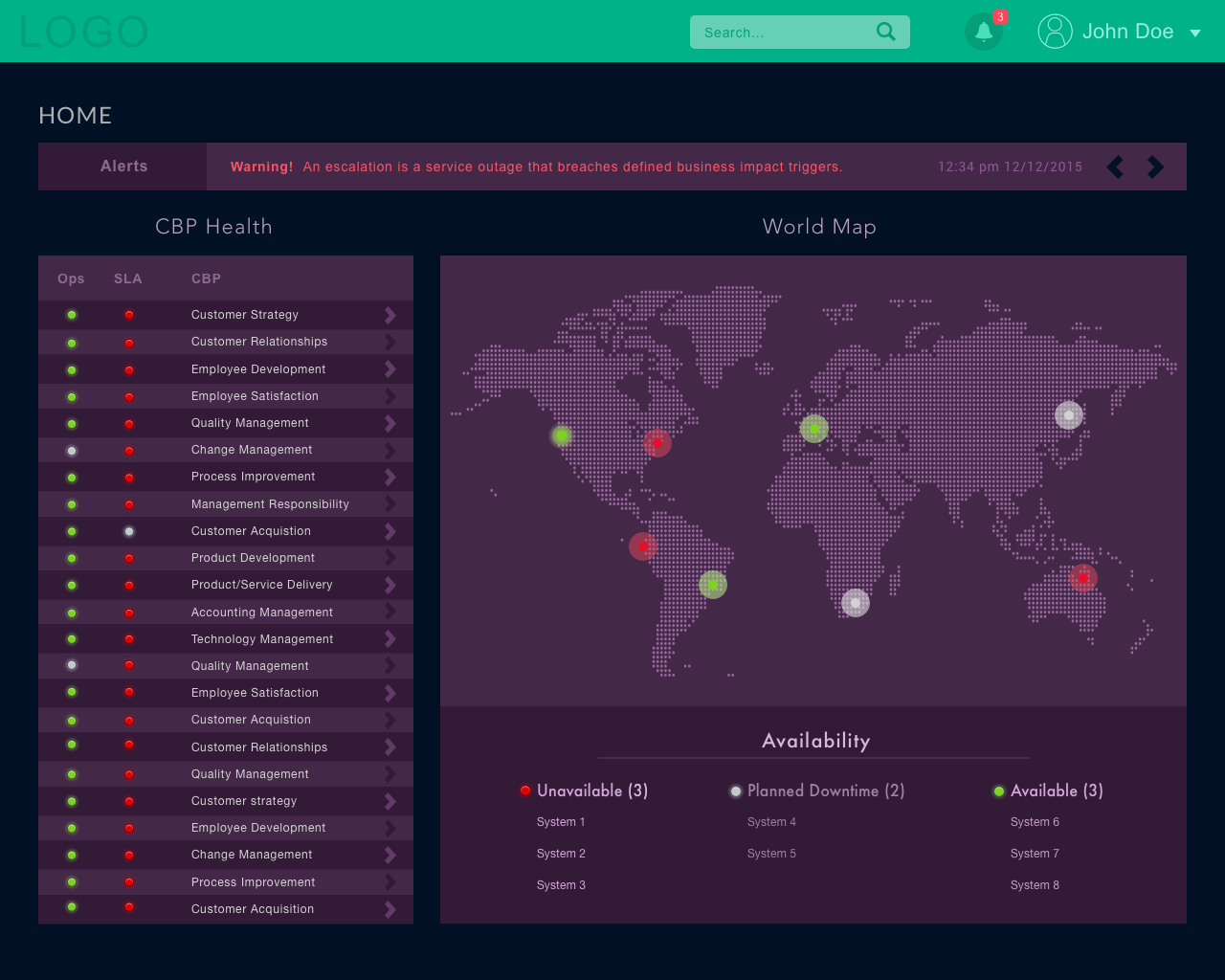Click the CBP column header
1225x980 pixels.
[x=206, y=278]
